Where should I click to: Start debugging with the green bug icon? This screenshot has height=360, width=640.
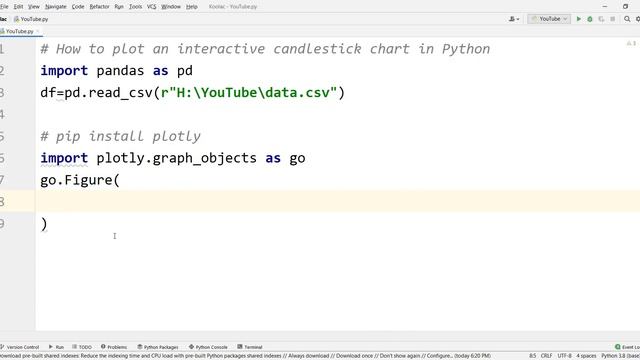(x=590, y=19)
